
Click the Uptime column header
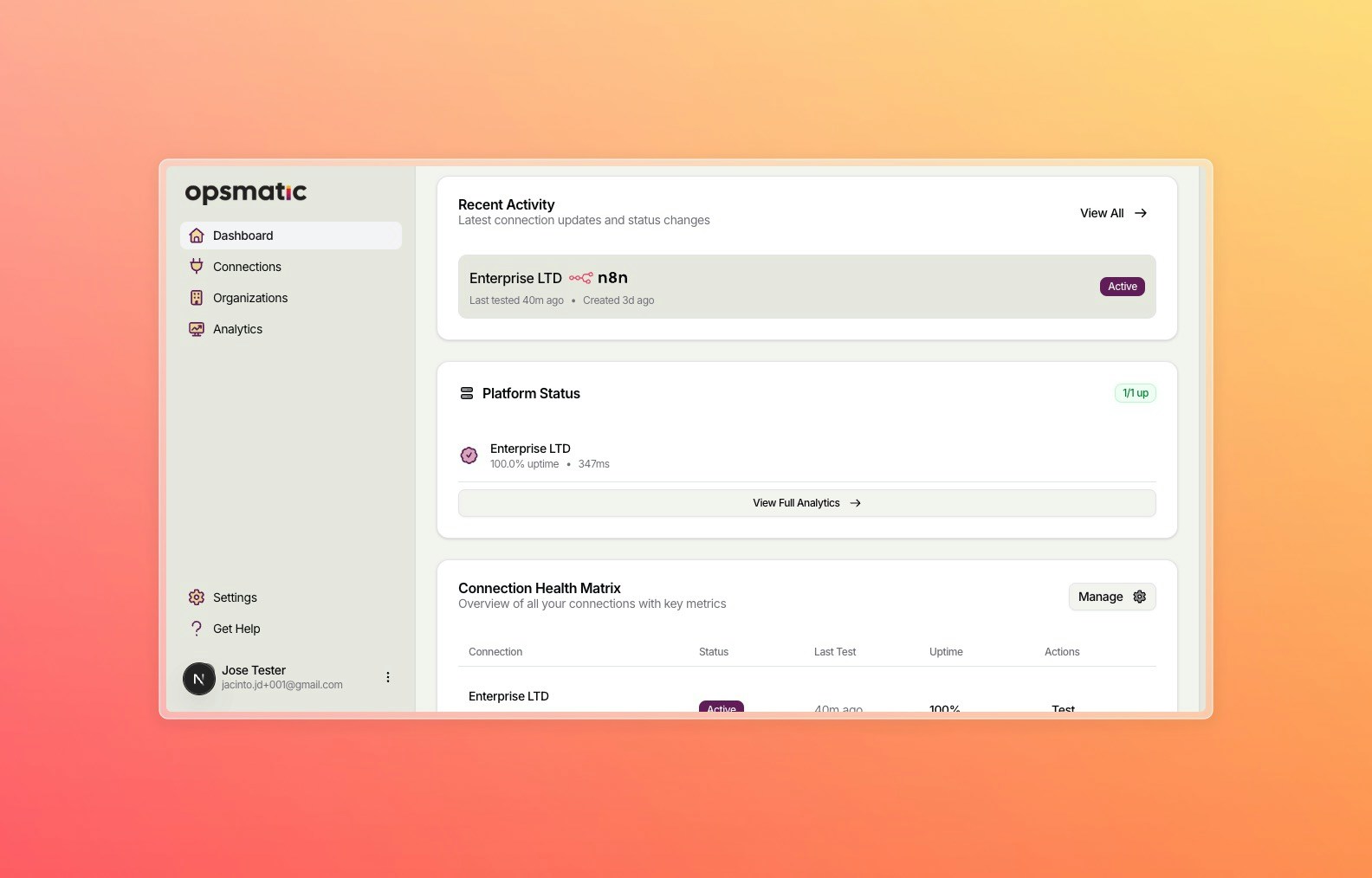[946, 652]
